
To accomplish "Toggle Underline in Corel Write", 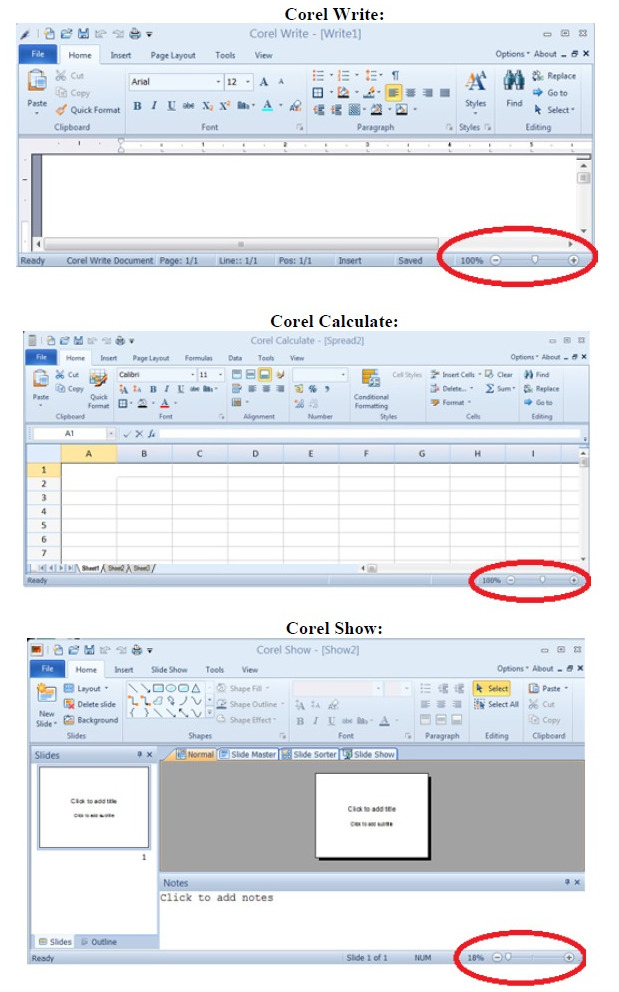I will (172, 106).
